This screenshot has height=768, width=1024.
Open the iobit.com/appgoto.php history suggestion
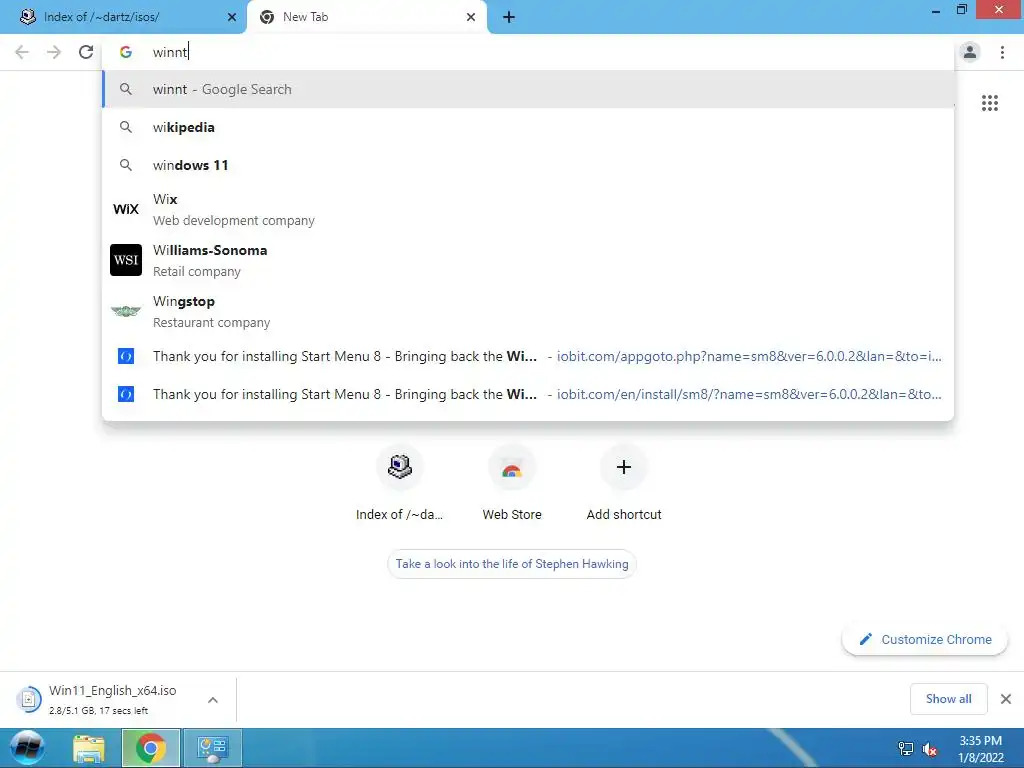528,357
